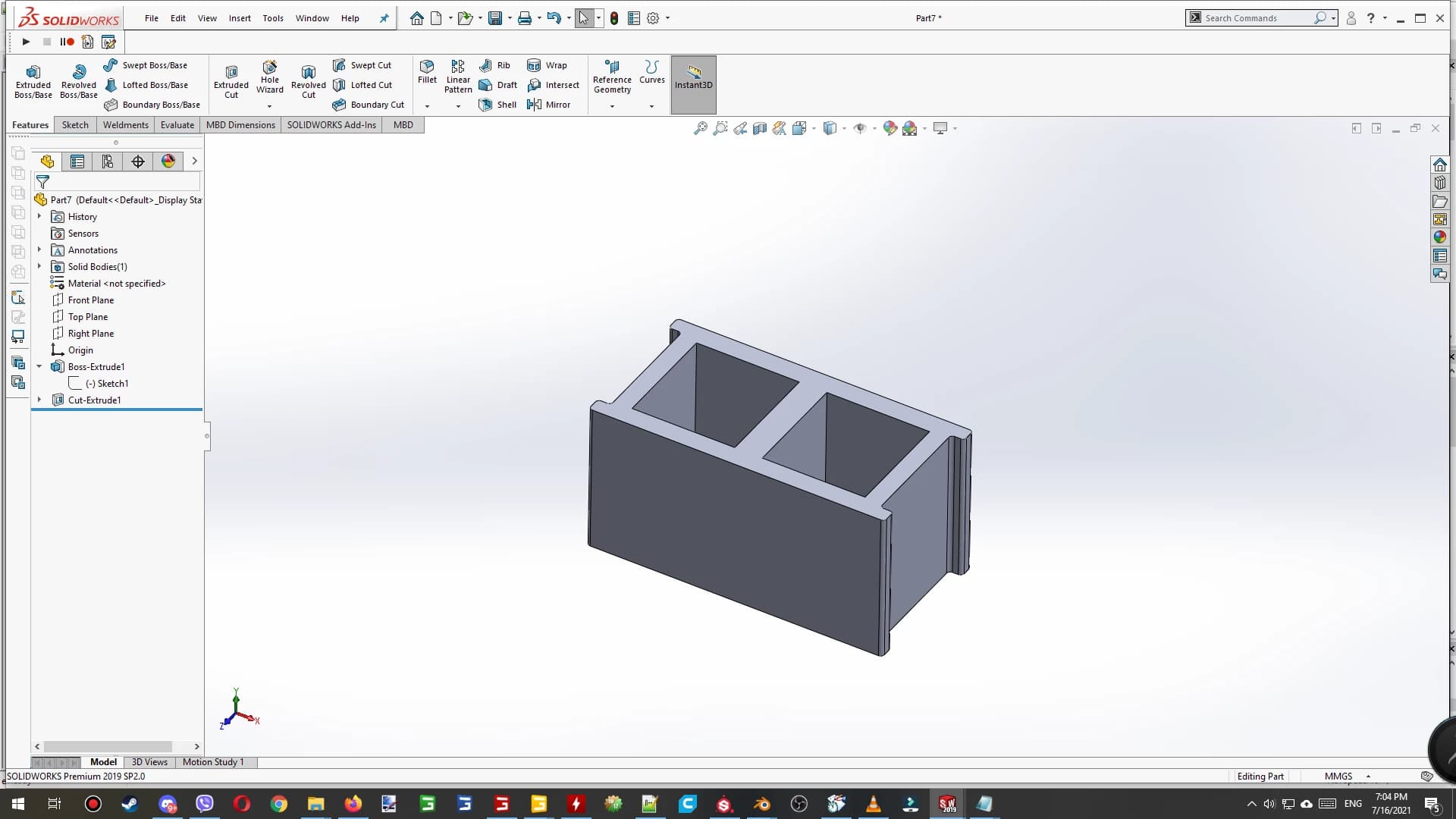Select the Wrap feature tool

(x=547, y=65)
